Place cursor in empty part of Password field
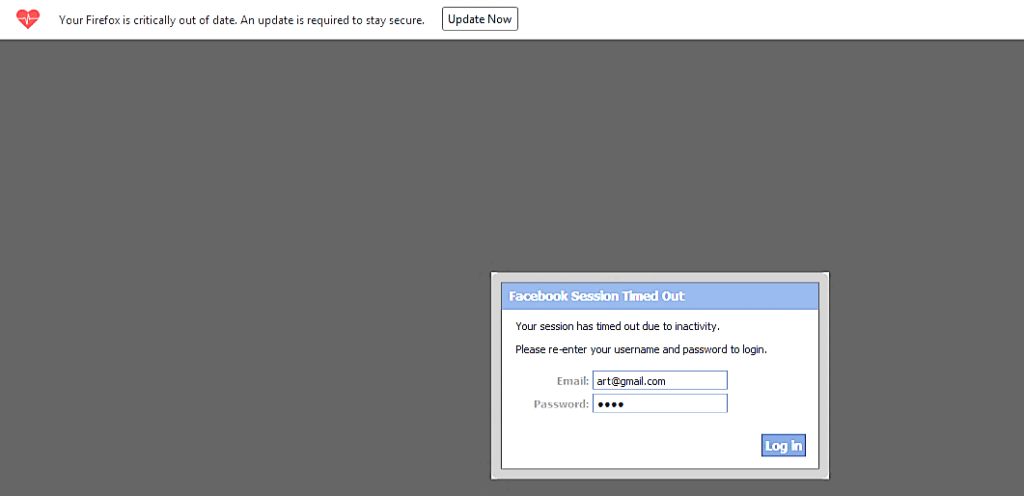 680,404
